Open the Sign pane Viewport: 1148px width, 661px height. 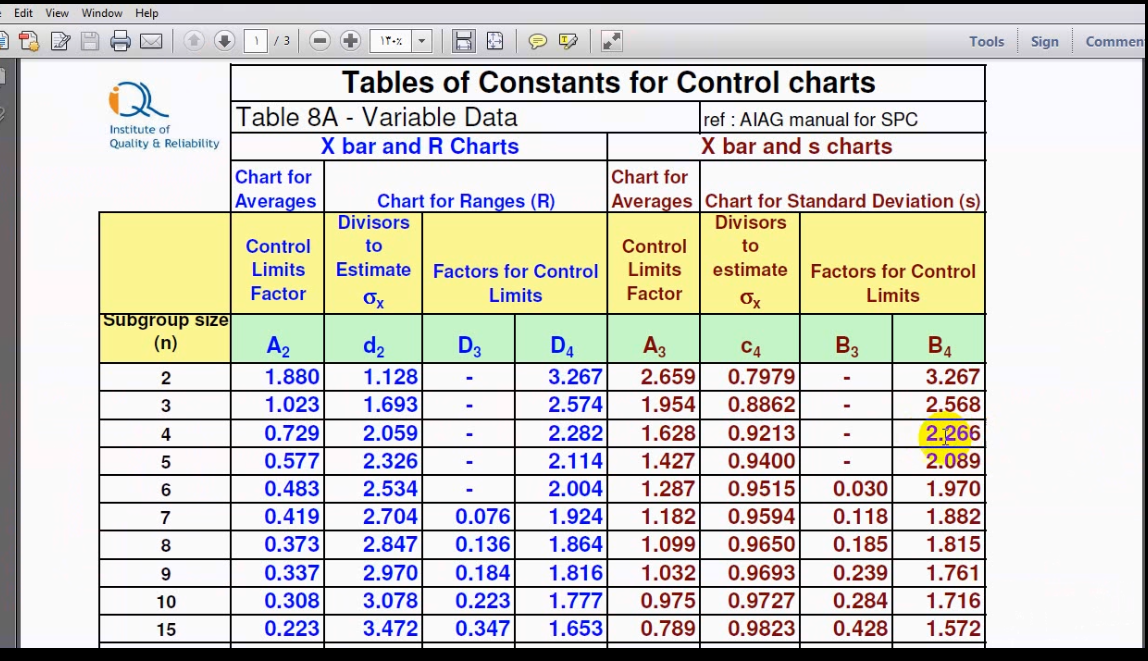click(x=1044, y=41)
